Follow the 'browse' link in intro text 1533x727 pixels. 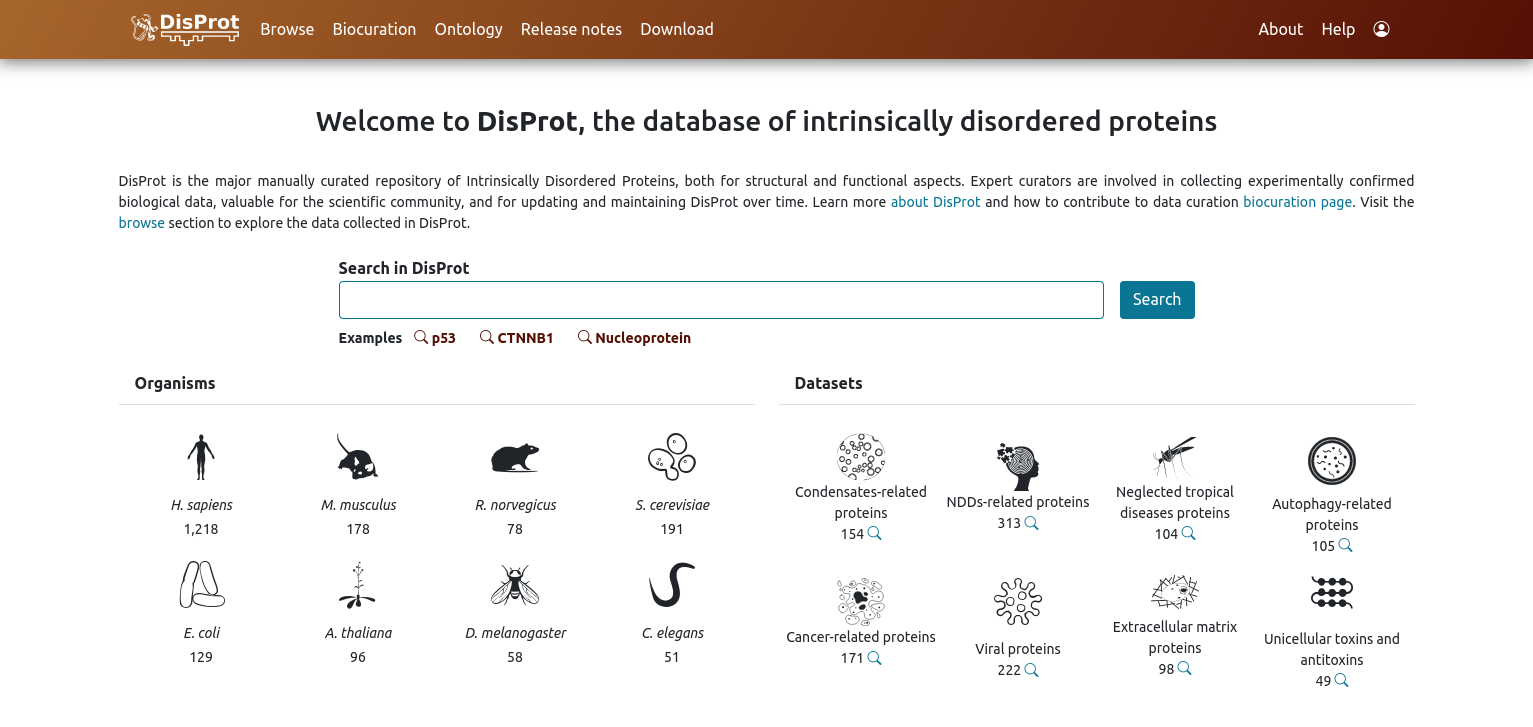142,223
